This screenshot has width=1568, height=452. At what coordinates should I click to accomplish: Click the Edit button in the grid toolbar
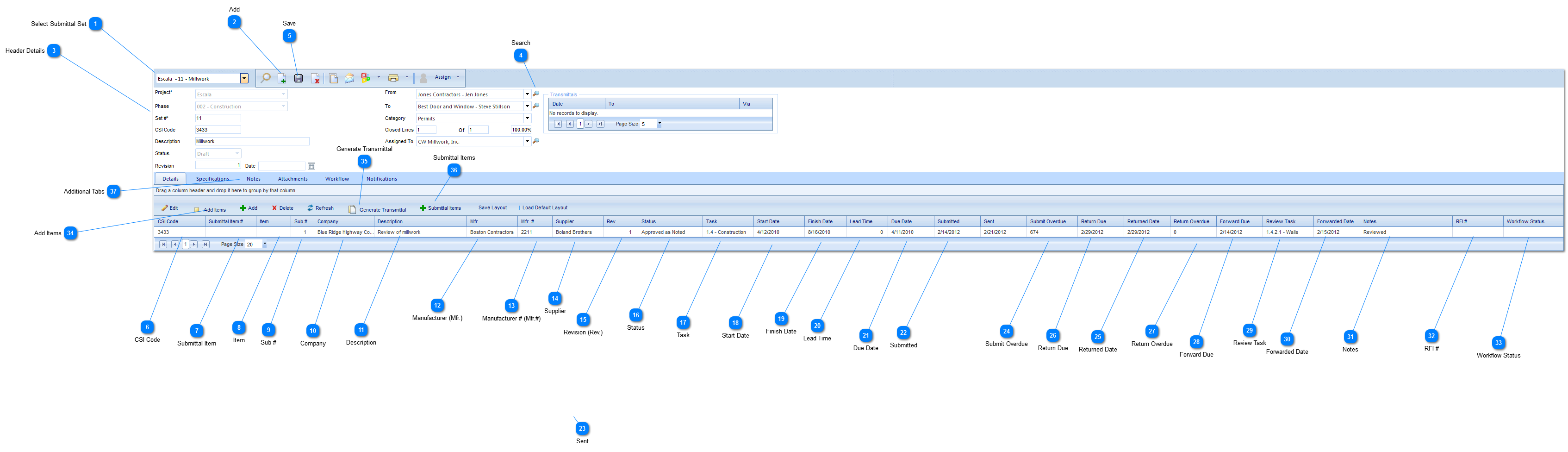(170, 208)
